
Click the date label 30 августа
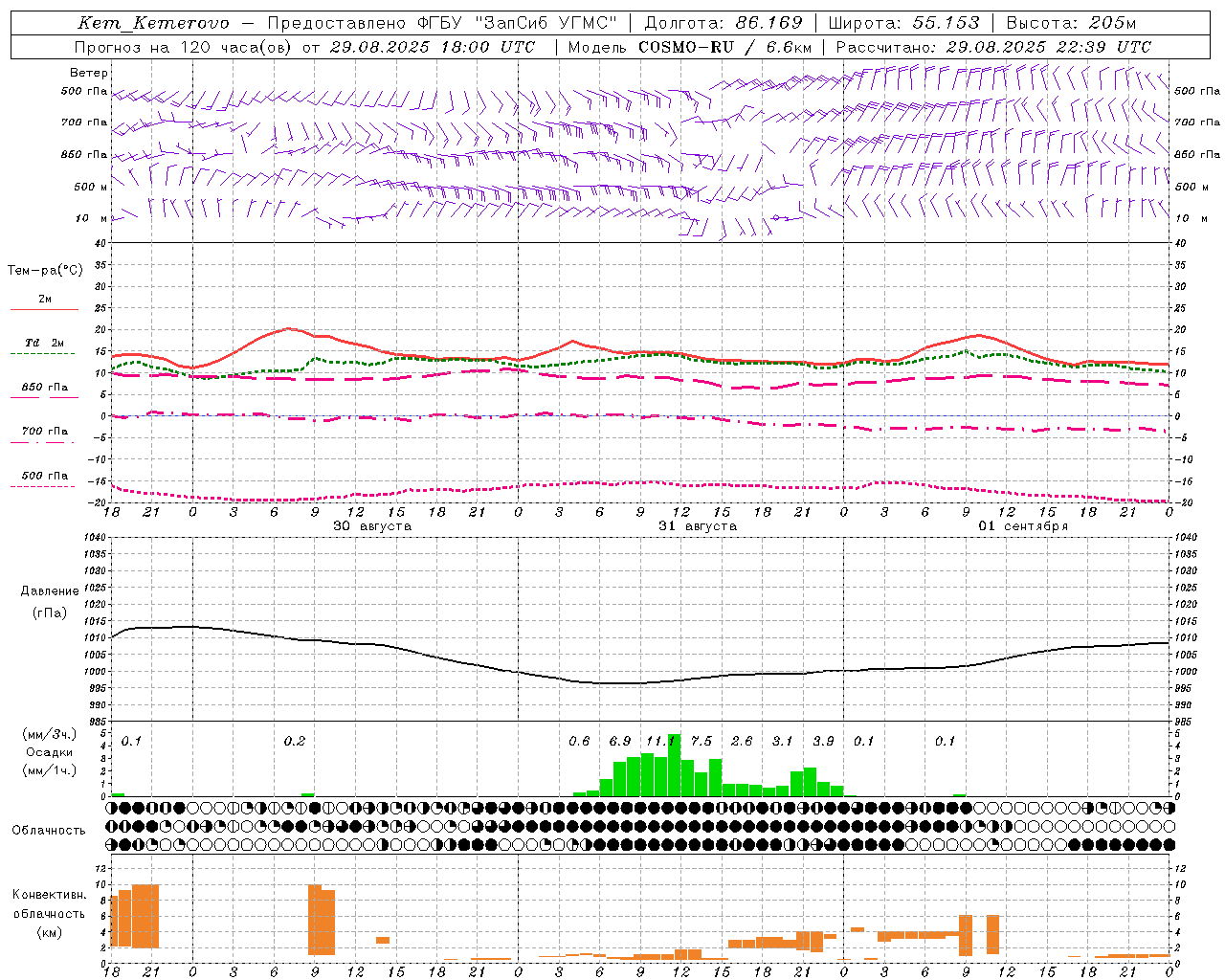[x=372, y=526]
